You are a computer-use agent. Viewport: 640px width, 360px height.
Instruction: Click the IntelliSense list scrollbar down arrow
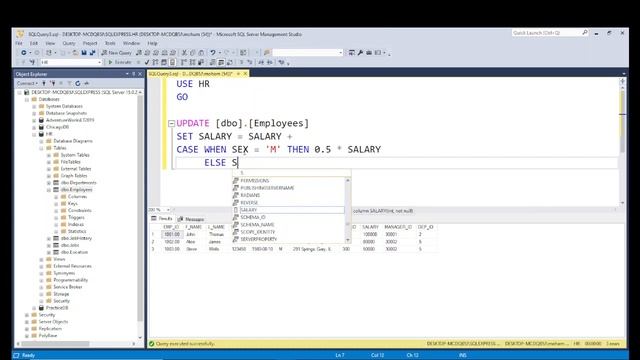348,240
